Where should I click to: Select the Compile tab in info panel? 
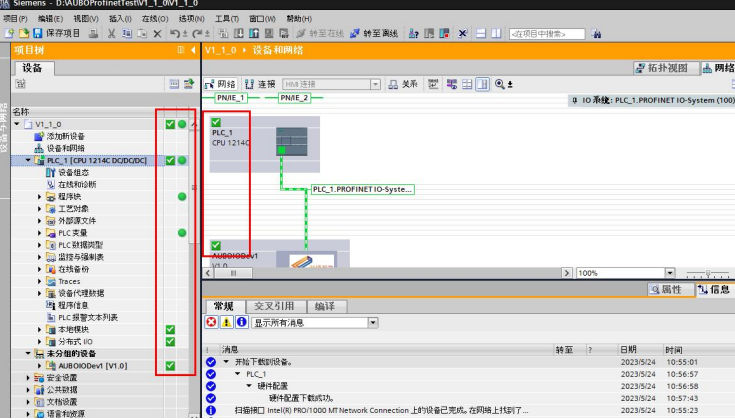tap(325, 307)
